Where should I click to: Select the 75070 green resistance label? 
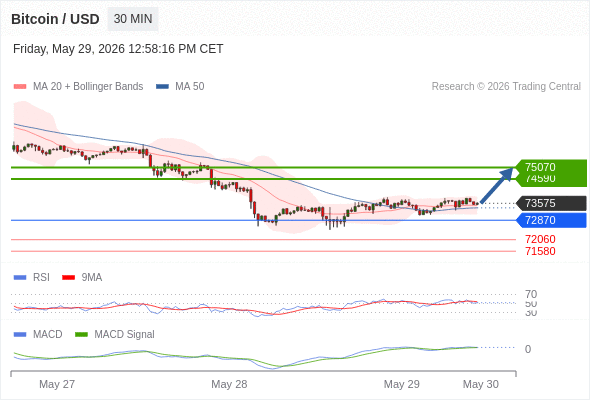(x=551, y=167)
